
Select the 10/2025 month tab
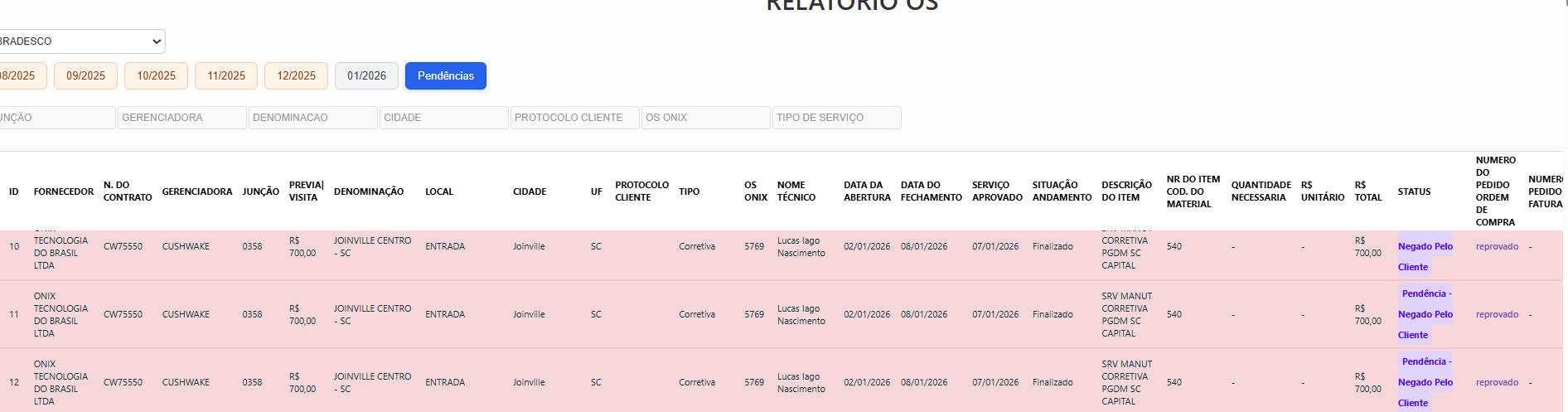coord(156,75)
